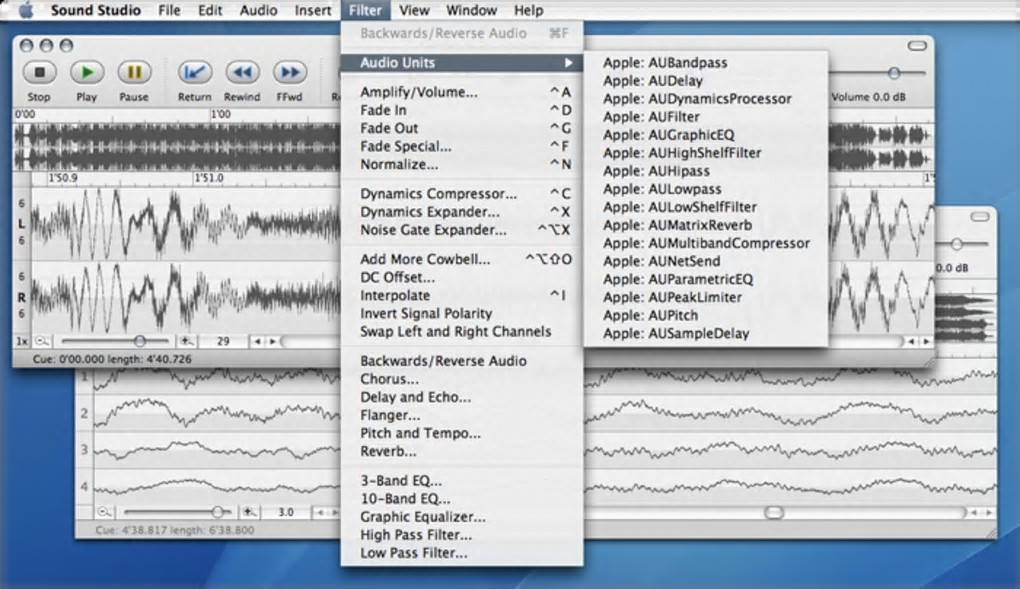Choose Add More Cowbell...
This screenshot has width=1020, height=589.
pyautogui.click(x=462, y=259)
